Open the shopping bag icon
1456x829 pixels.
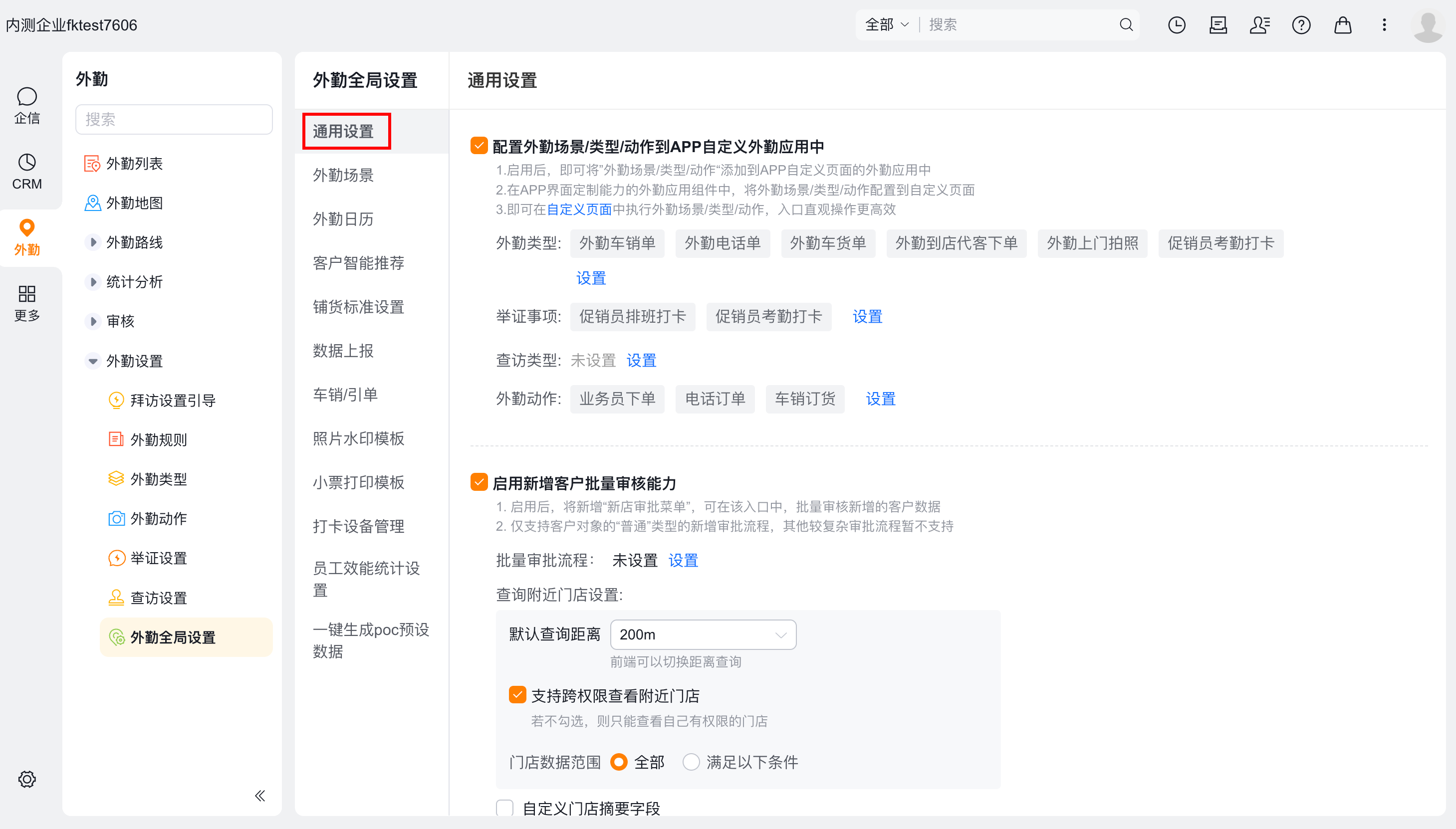click(1343, 25)
